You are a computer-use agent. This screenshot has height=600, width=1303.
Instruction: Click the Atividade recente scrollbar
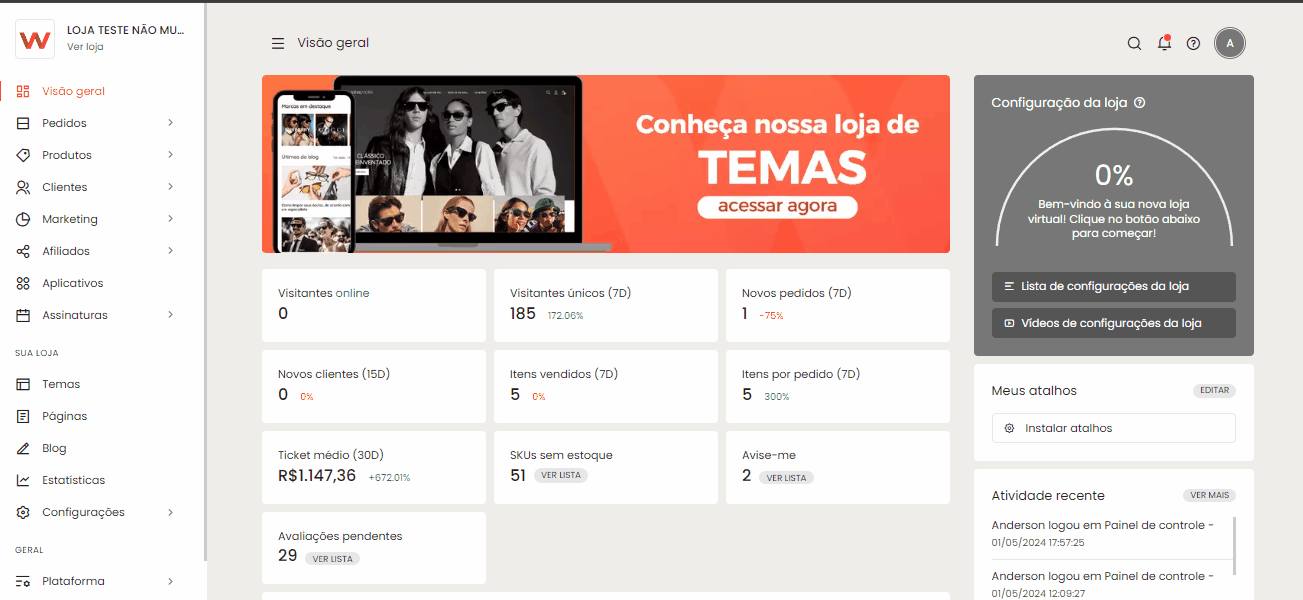click(1235, 546)
